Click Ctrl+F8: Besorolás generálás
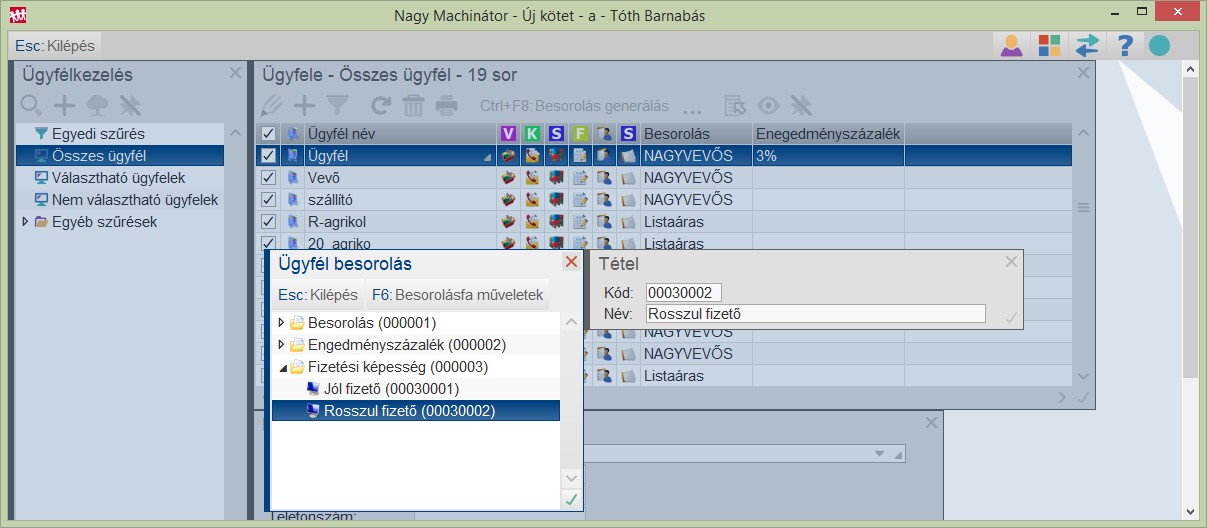 (x=574, y=105)
